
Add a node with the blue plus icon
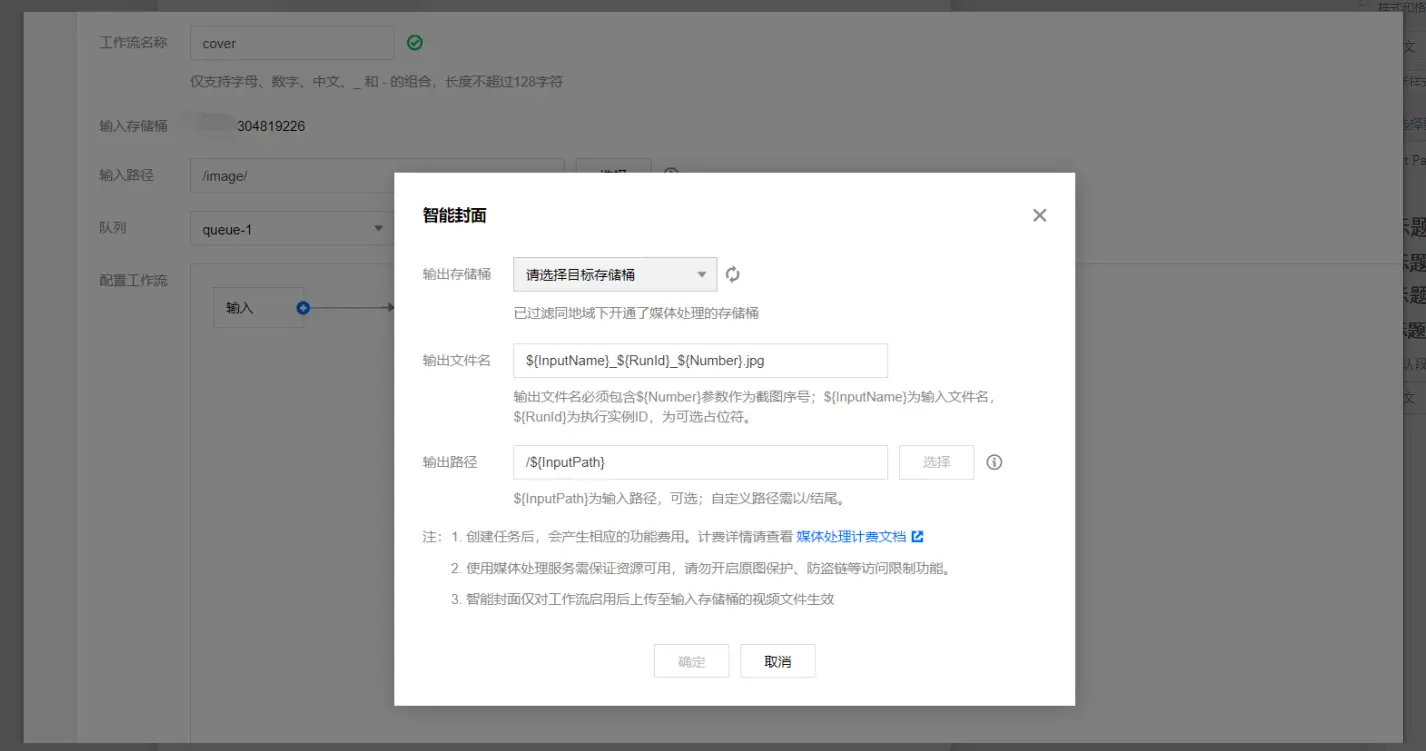click(x=303, y=308)
